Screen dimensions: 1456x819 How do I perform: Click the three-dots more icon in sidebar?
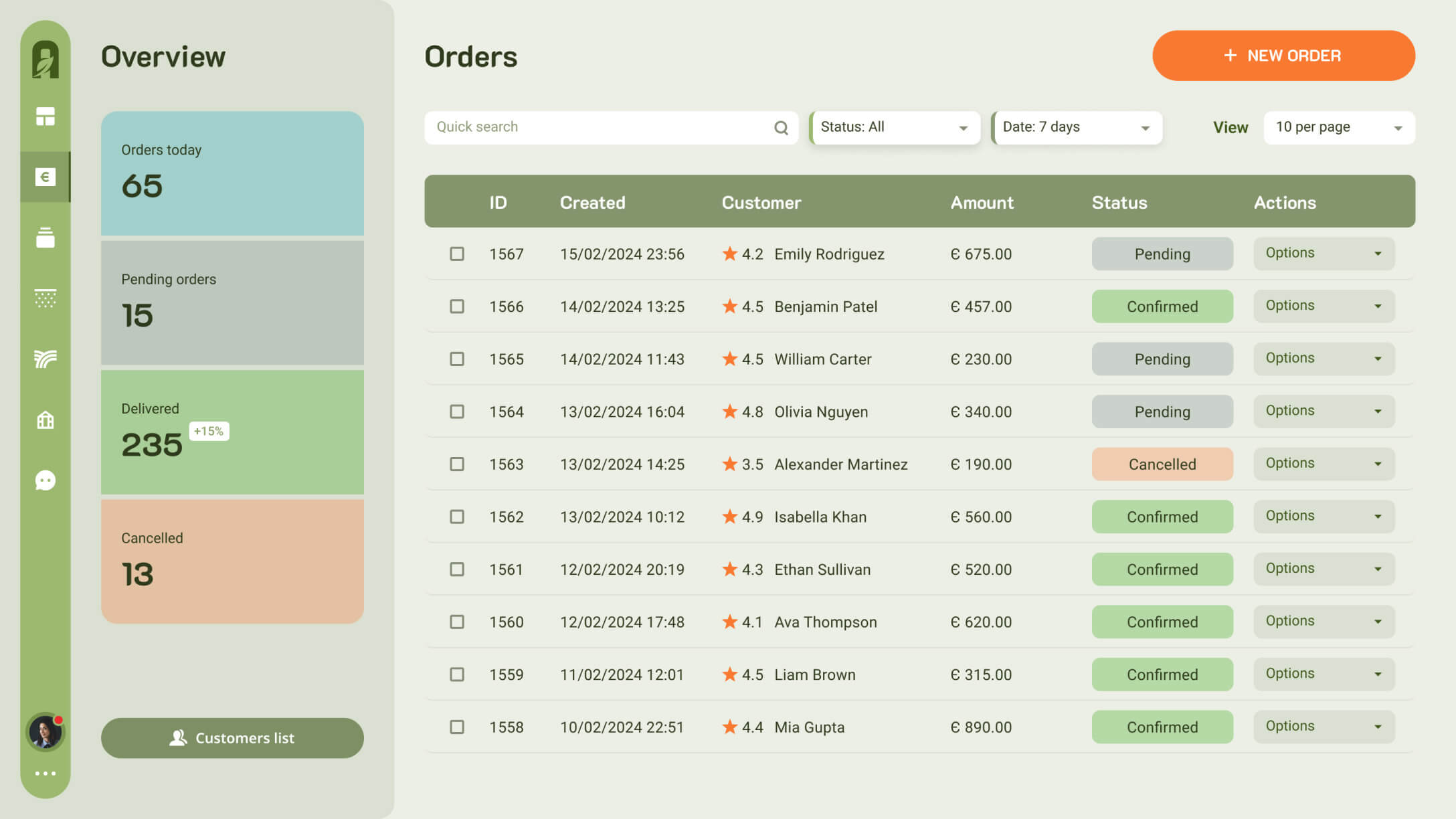point(45,773)
